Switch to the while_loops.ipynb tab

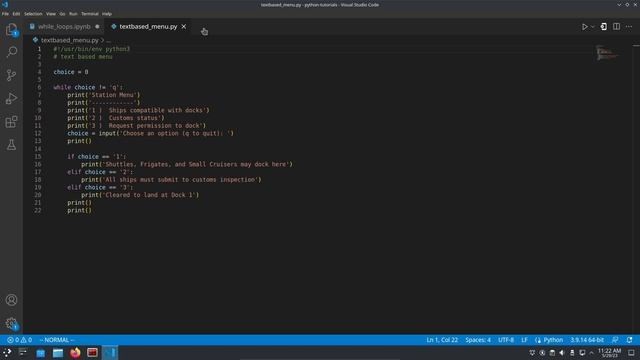pyautogui.click(x=64, y=27)
